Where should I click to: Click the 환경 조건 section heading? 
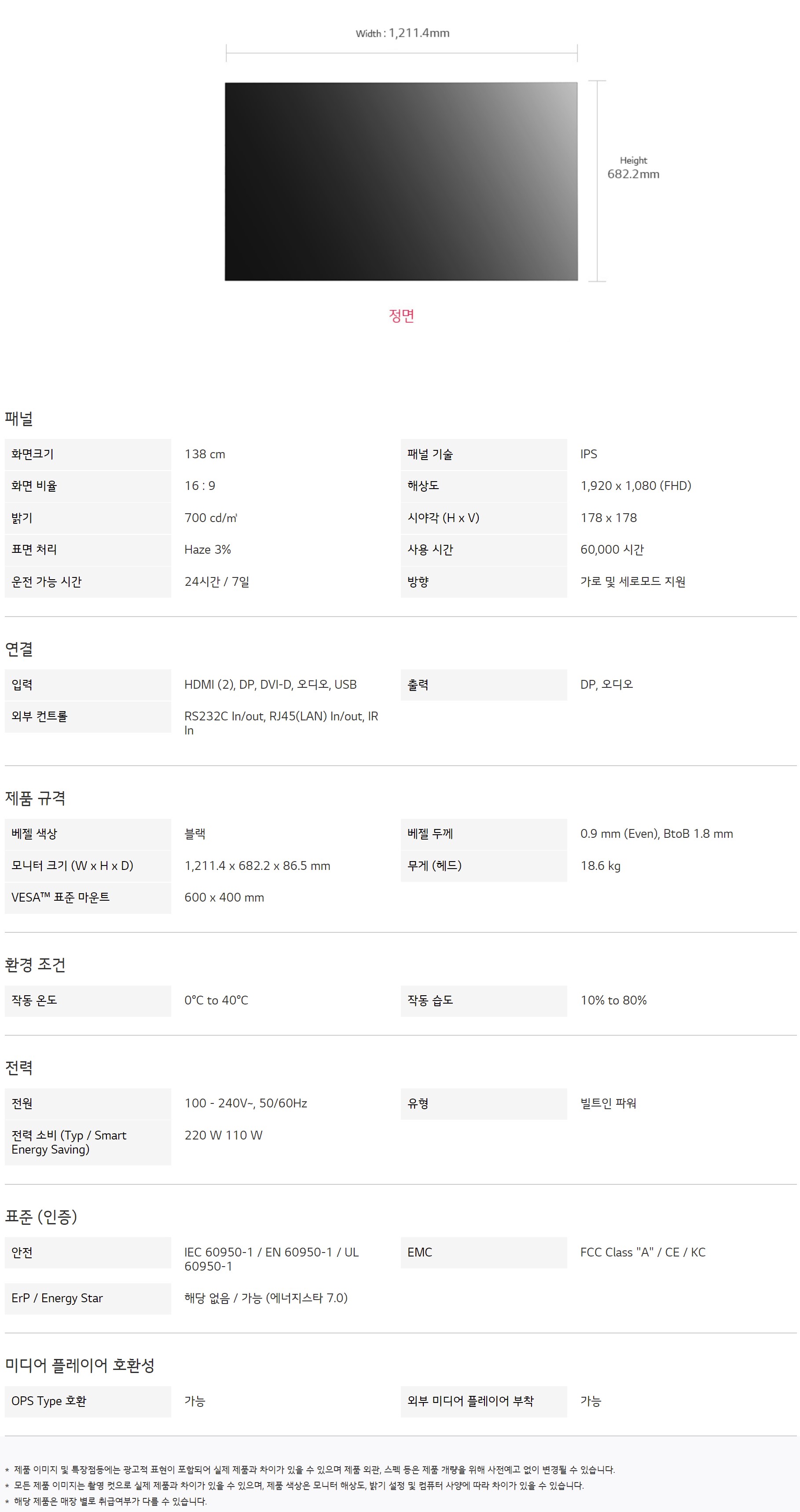pyautogui.click(x=35, y=965)
